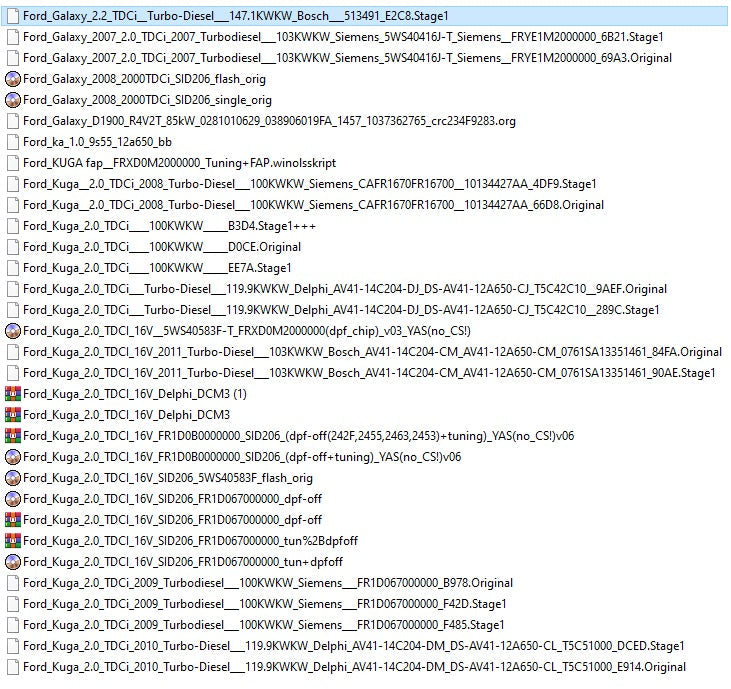This screenshot has width=731, height=689.
Task: Click blank file icon of Ford_ka_1.0 file
Action: click(13, 142)
